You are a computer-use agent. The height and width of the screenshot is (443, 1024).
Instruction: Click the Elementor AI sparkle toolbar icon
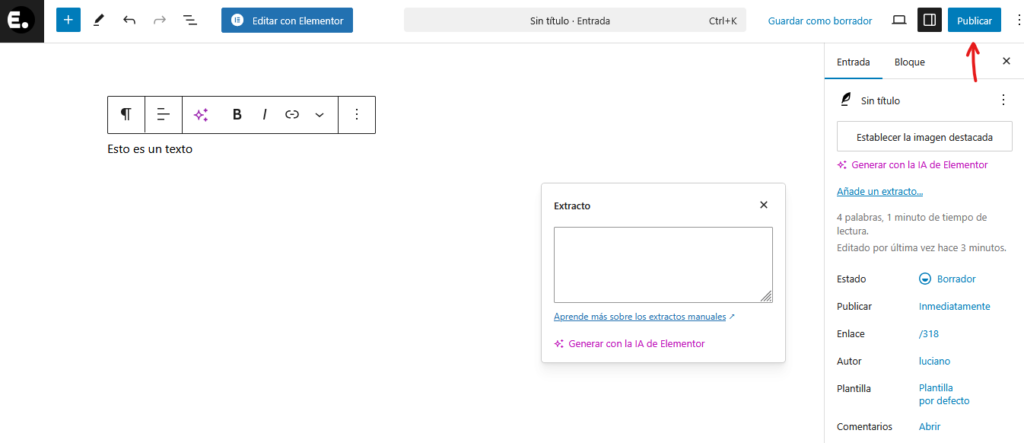point(201,114)
